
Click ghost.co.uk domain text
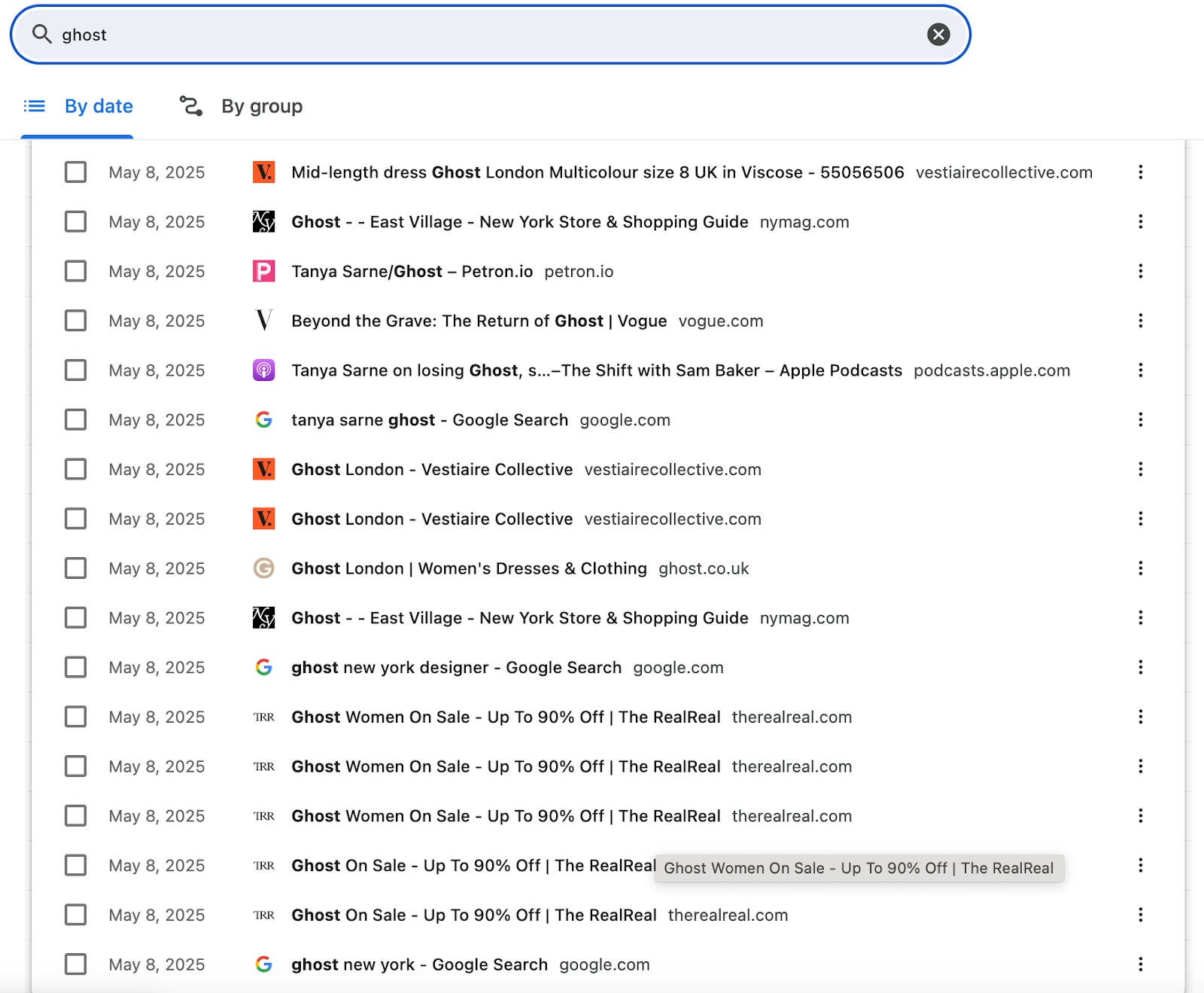pyautogui.click(x=704, y=568)
